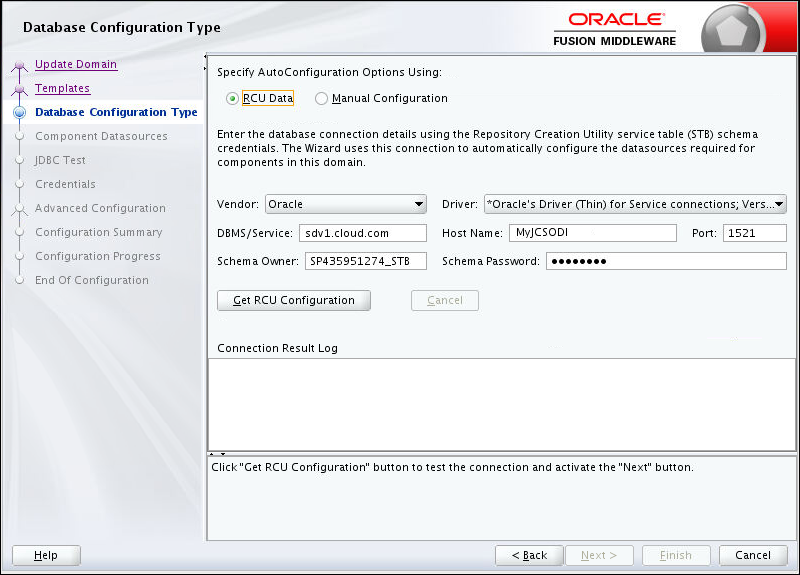Open the Vendor dropdown showing Oracle

coord(345,204)
